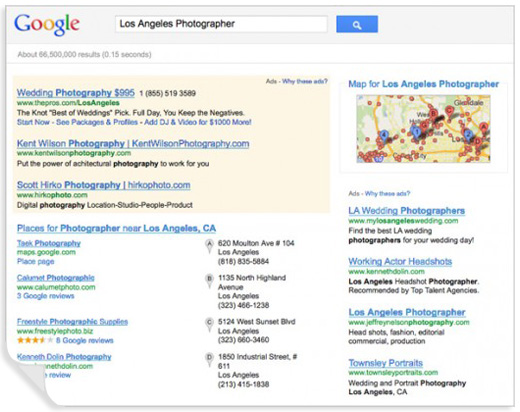Viewport: 520px width, 412px height.
Task: Click Why these ads? in right sidebar
Action: [387, 194]
